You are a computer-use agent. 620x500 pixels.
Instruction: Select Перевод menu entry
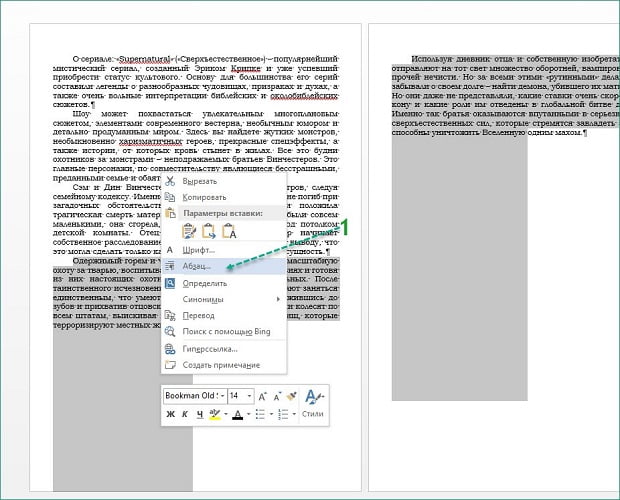224,315
